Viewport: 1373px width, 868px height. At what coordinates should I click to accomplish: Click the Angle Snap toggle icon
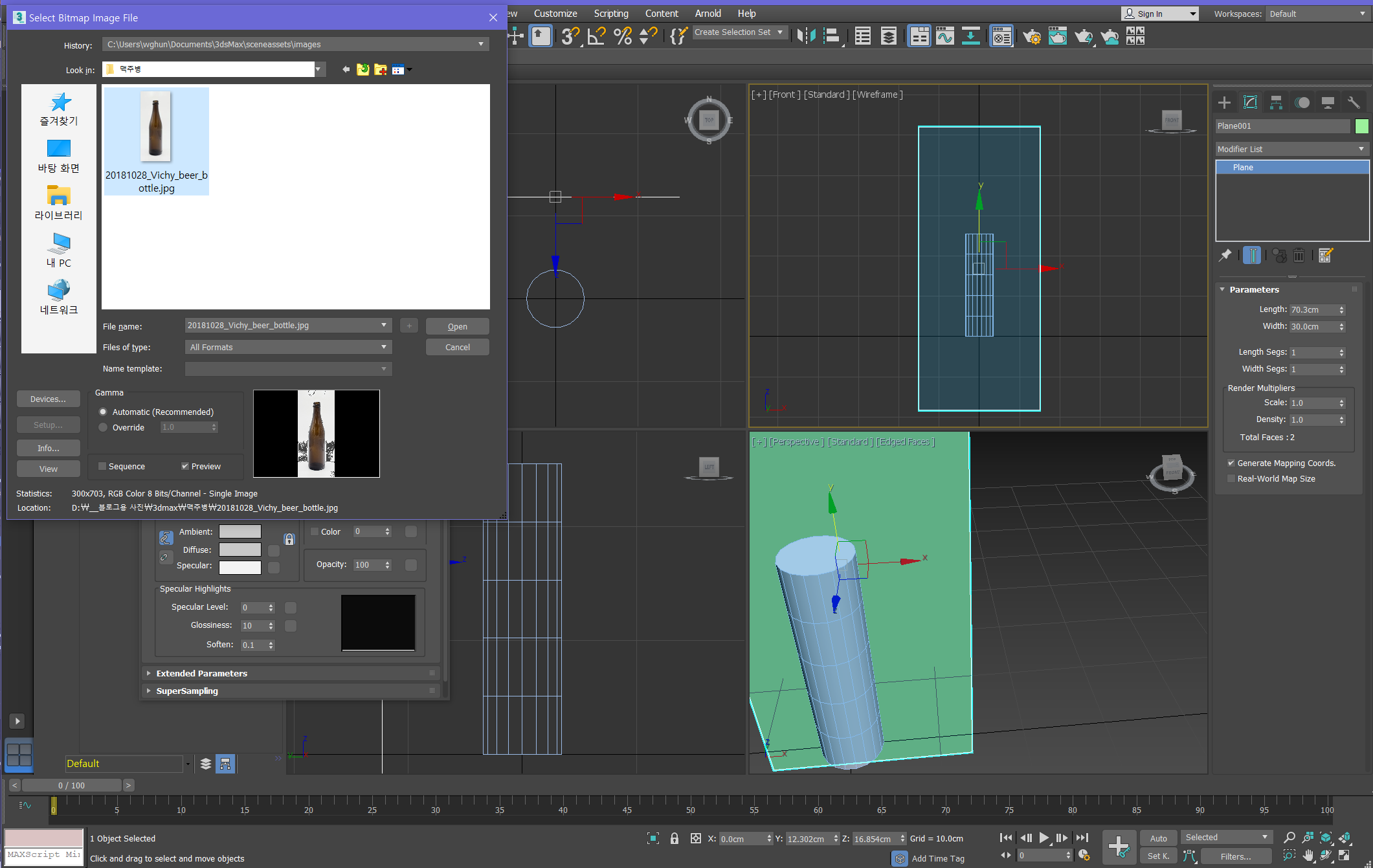596,36
